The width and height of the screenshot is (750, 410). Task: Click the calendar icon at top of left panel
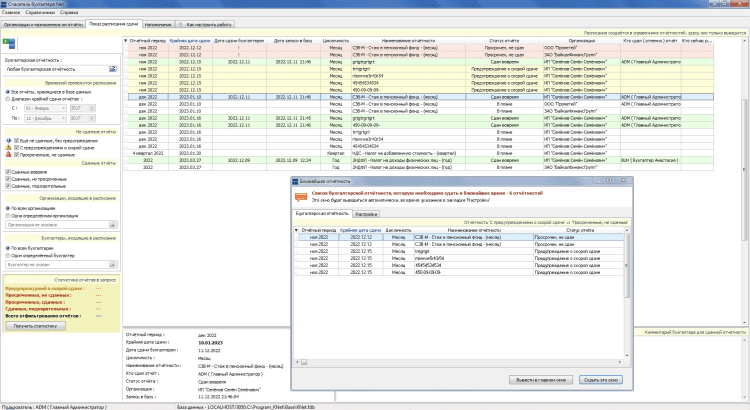pyautogui.click(x=10, y=44)
